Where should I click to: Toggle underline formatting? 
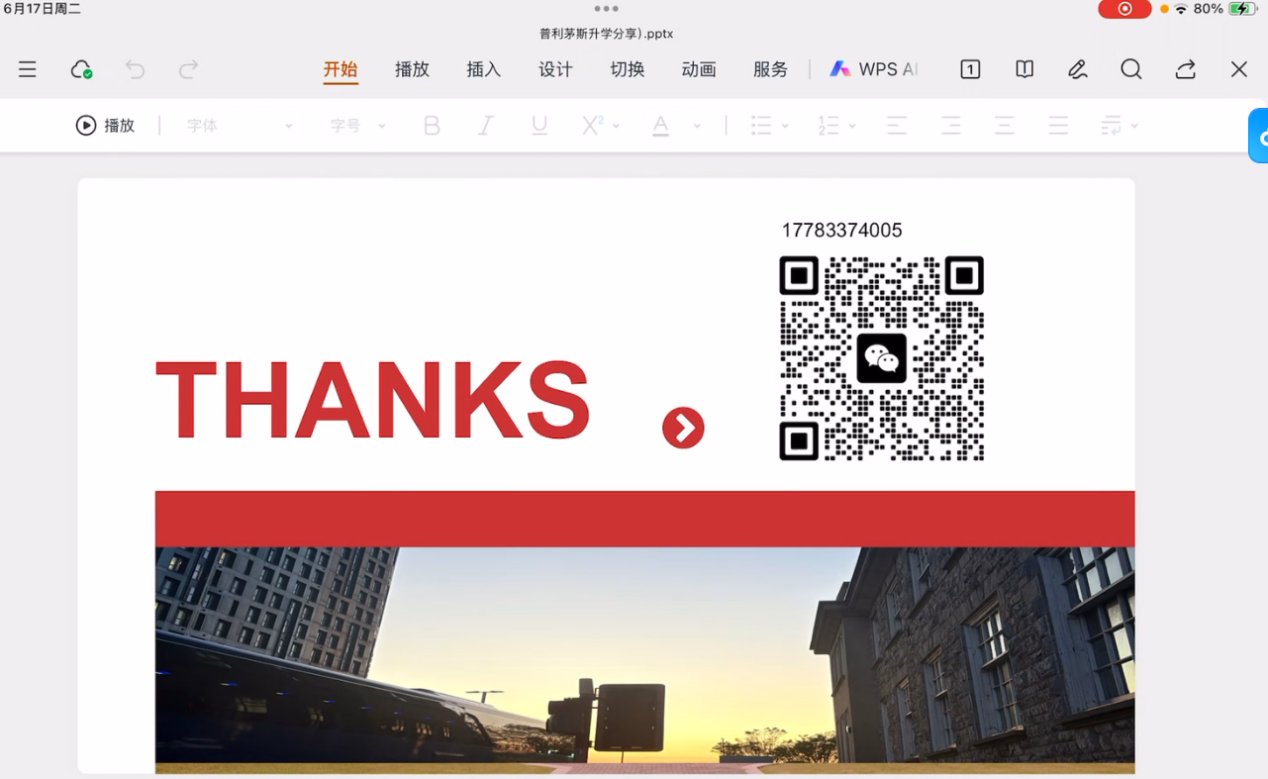540,126
